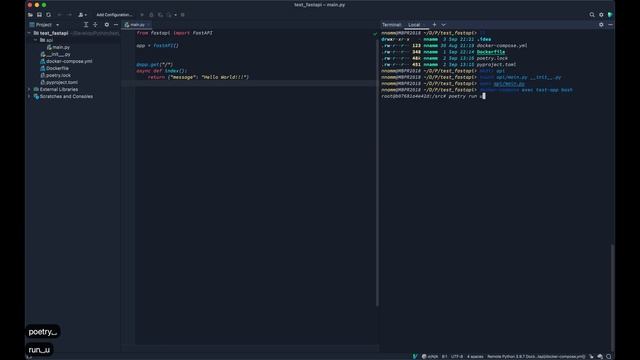Click the inspections profile icon in status bar
The width and height of the screenshot is (640, 360).
click(600, 356)
